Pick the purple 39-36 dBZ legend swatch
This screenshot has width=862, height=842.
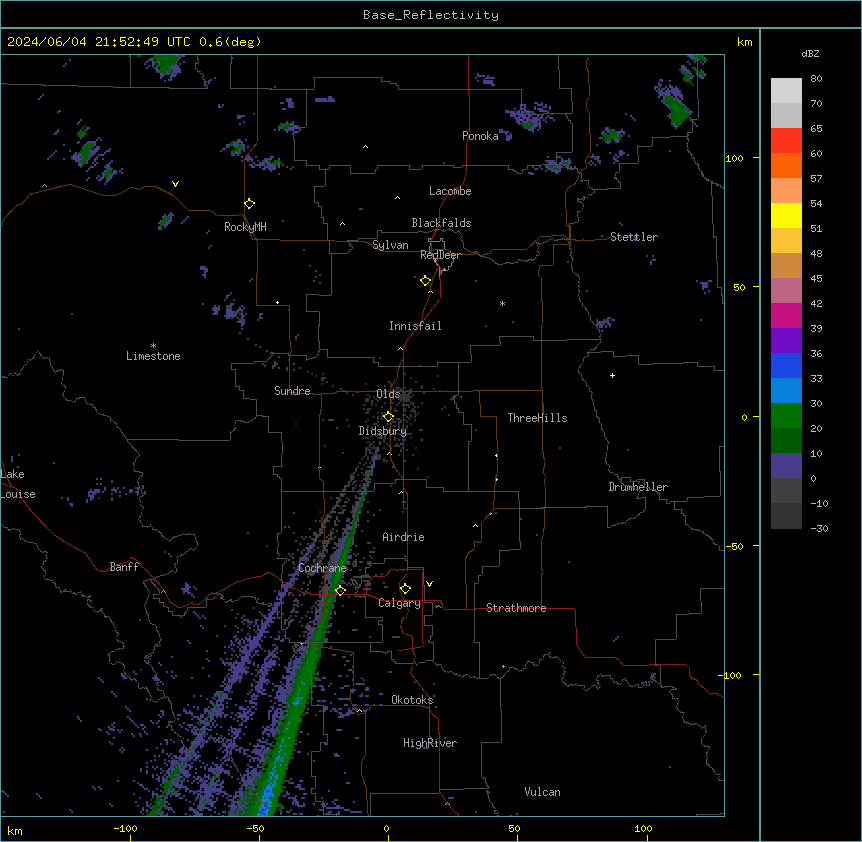tap(786, 341)
